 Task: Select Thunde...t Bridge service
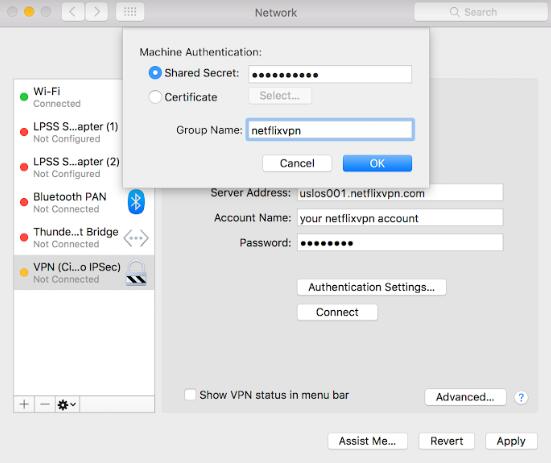pos(84,237)
